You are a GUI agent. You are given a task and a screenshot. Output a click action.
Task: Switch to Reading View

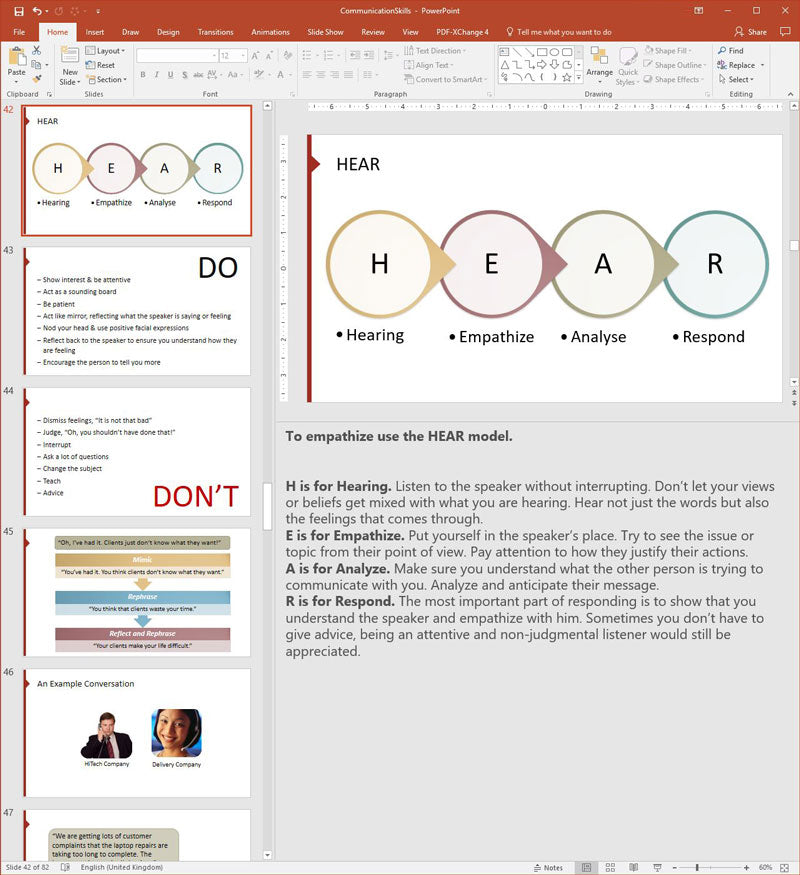[633, 867]
